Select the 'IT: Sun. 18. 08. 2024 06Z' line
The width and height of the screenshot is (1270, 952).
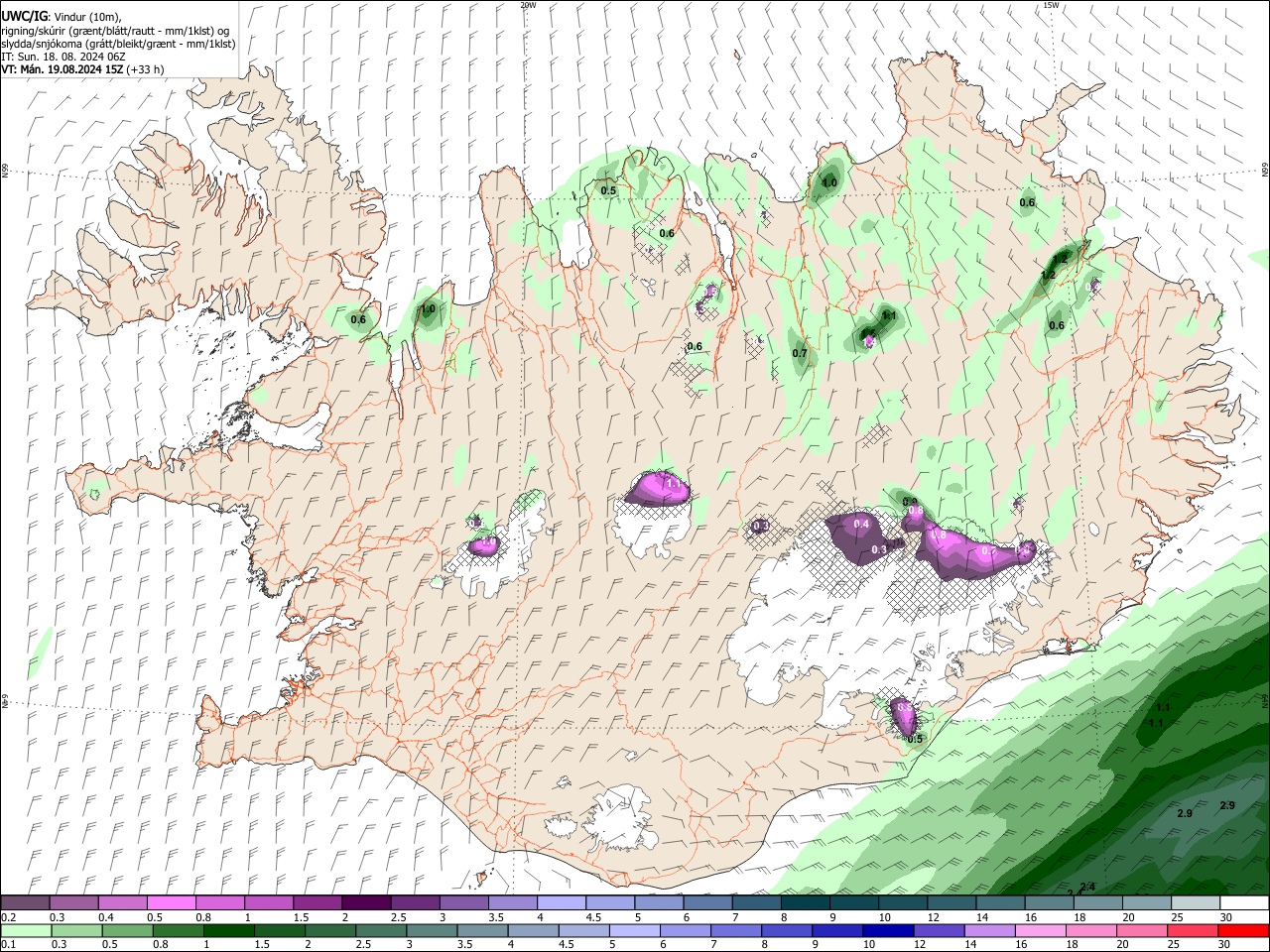coord(63,57)
